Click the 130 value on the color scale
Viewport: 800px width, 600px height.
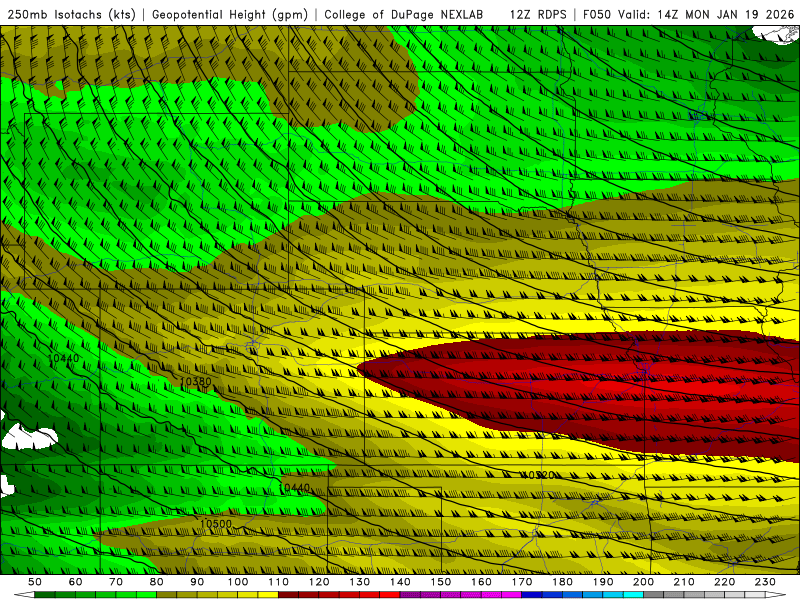(360, 582)
